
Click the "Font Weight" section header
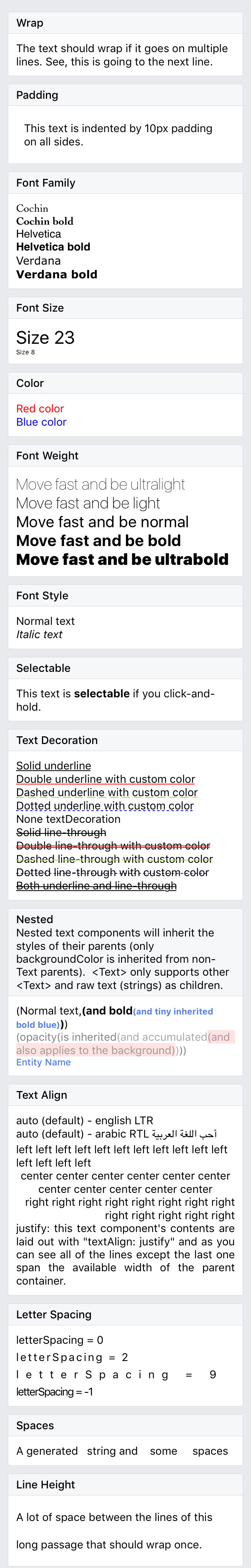[47, 456]
